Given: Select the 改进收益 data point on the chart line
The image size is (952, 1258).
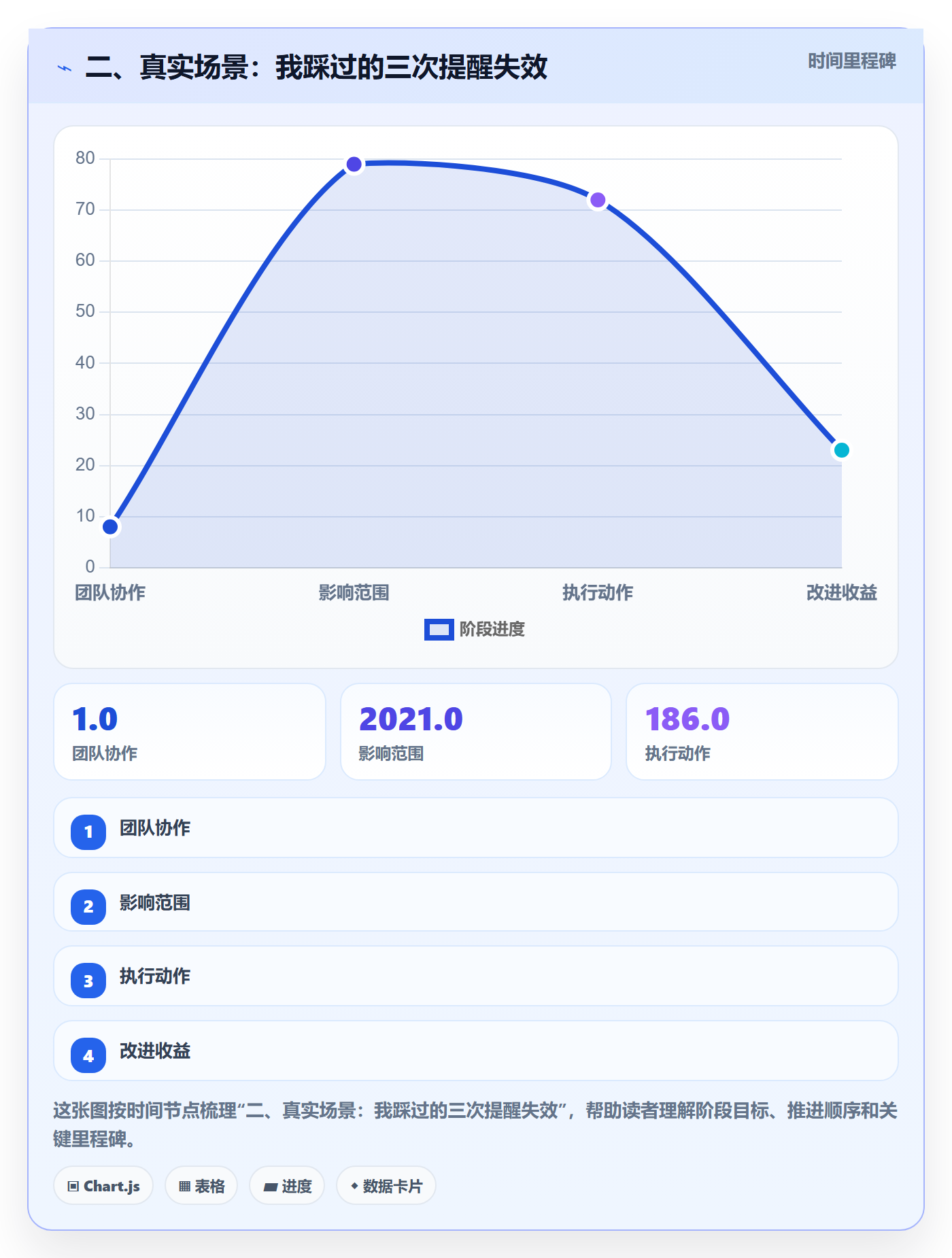Looking at the screenshot, I should click(x=841, y=450).
